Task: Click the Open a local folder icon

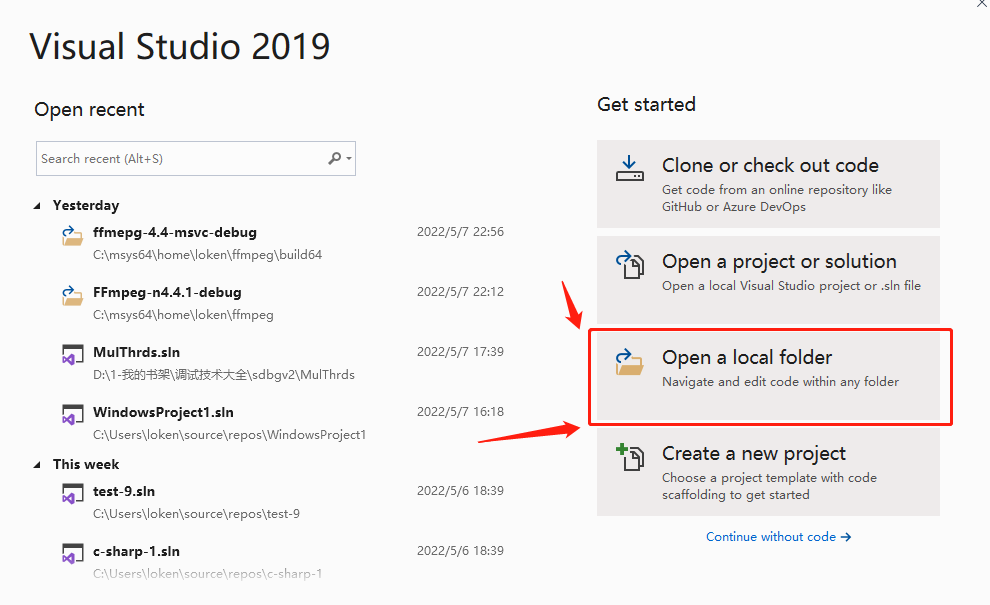Action: point(629,362)
